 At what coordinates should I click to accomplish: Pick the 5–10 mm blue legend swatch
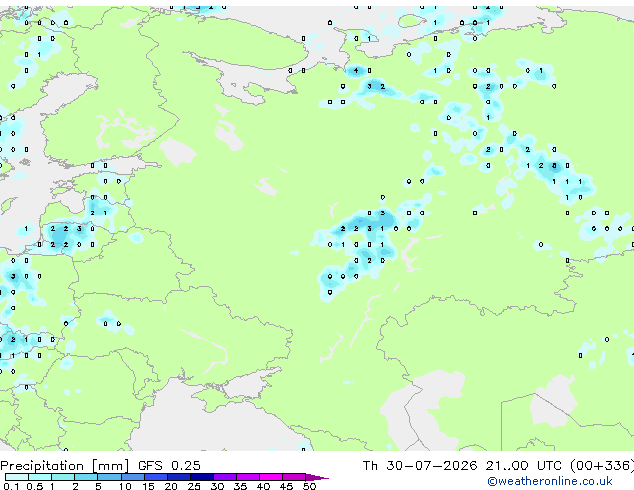[x=109, y=477]
